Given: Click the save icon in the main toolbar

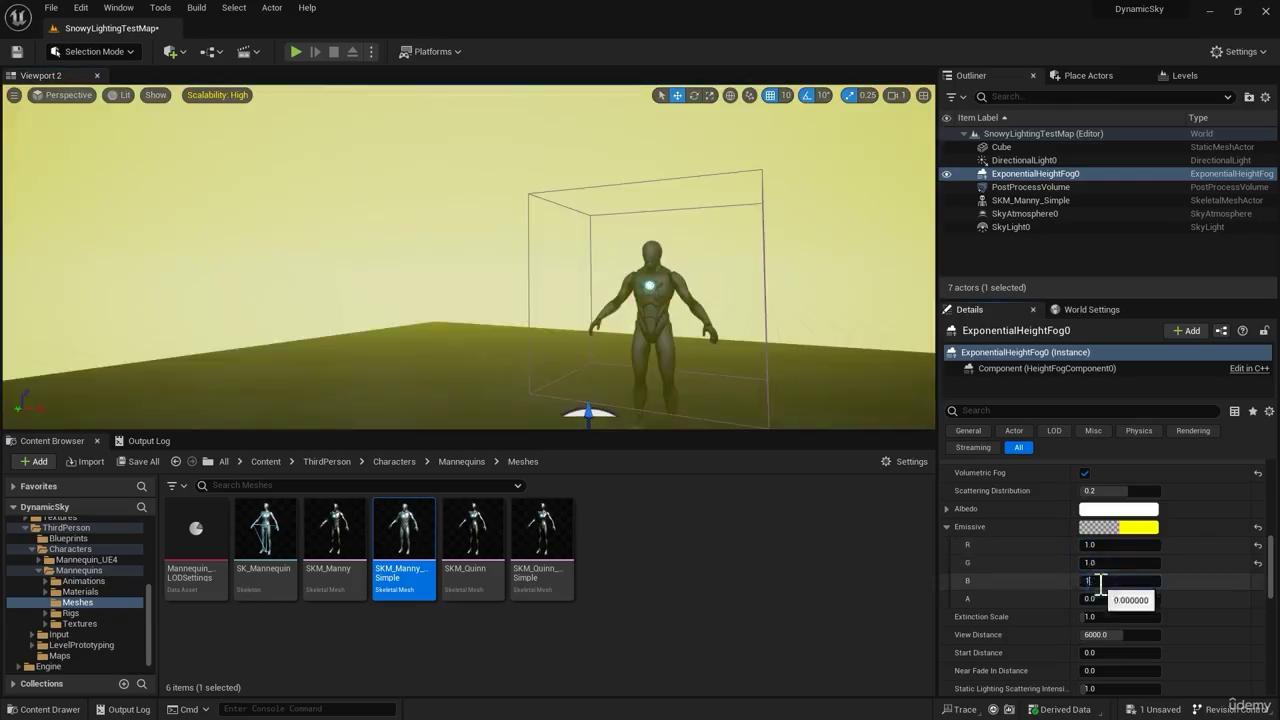Looking at the screenshot, I should coord(17,52).
